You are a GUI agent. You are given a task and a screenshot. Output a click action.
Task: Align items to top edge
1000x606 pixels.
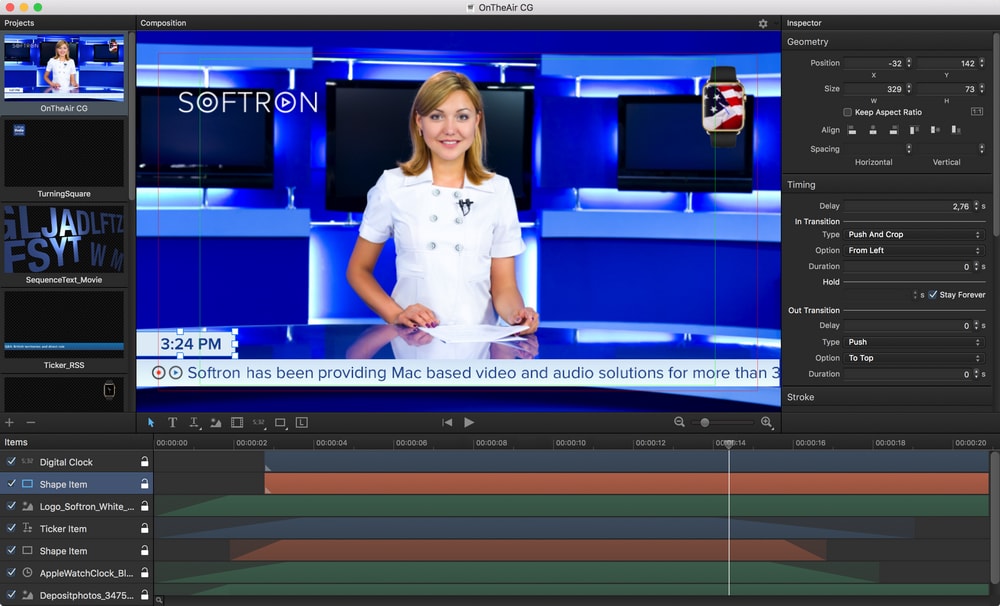(914, 130)
